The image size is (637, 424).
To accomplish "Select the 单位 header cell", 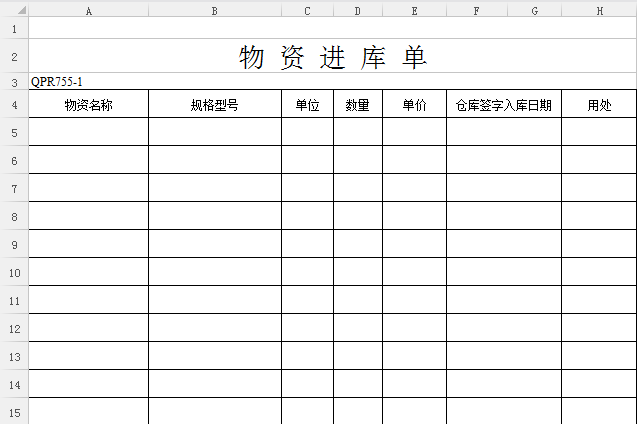I will [307, 104].
